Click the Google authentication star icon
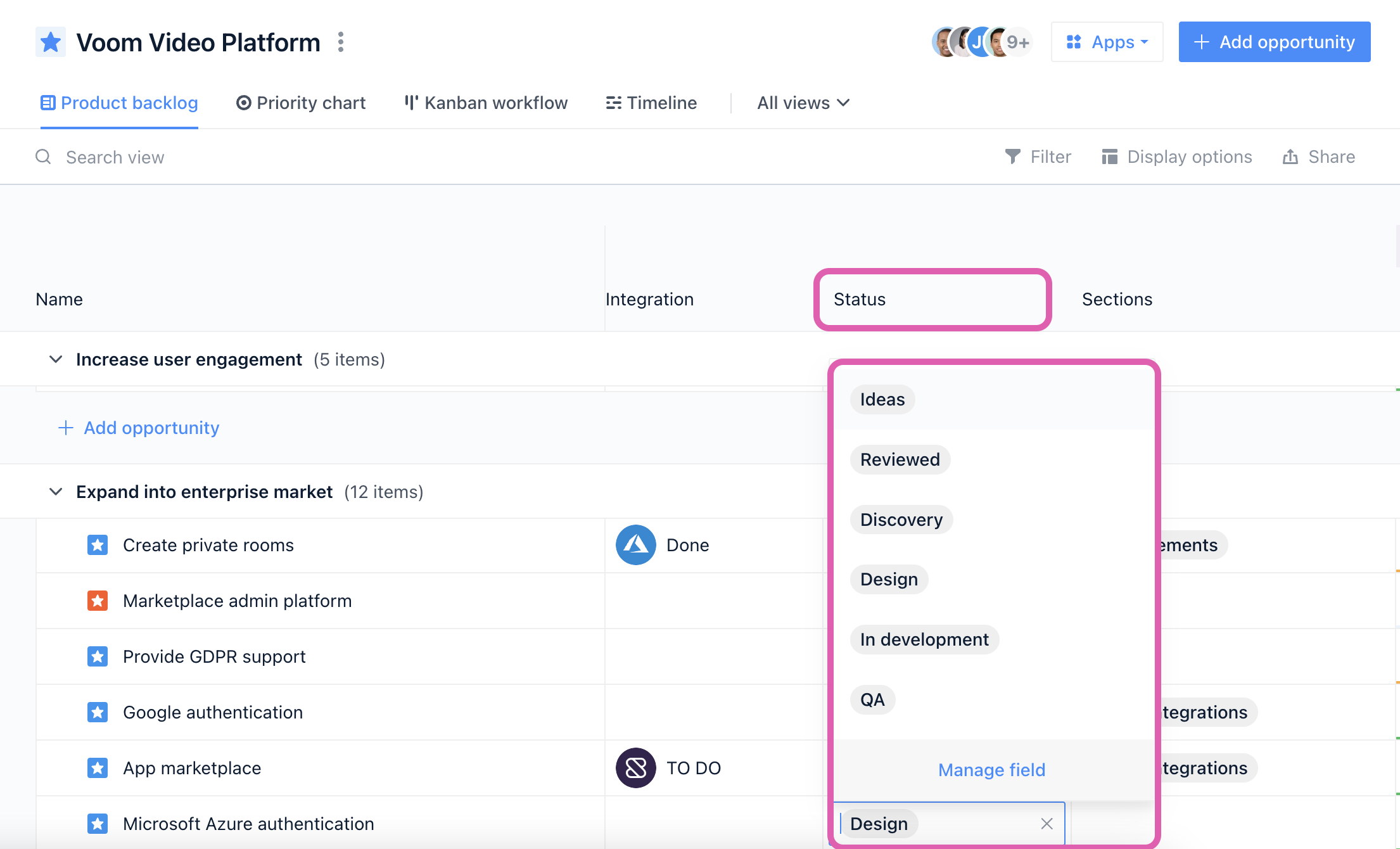Screen dimensions: 1400x849 click(98, 712)
